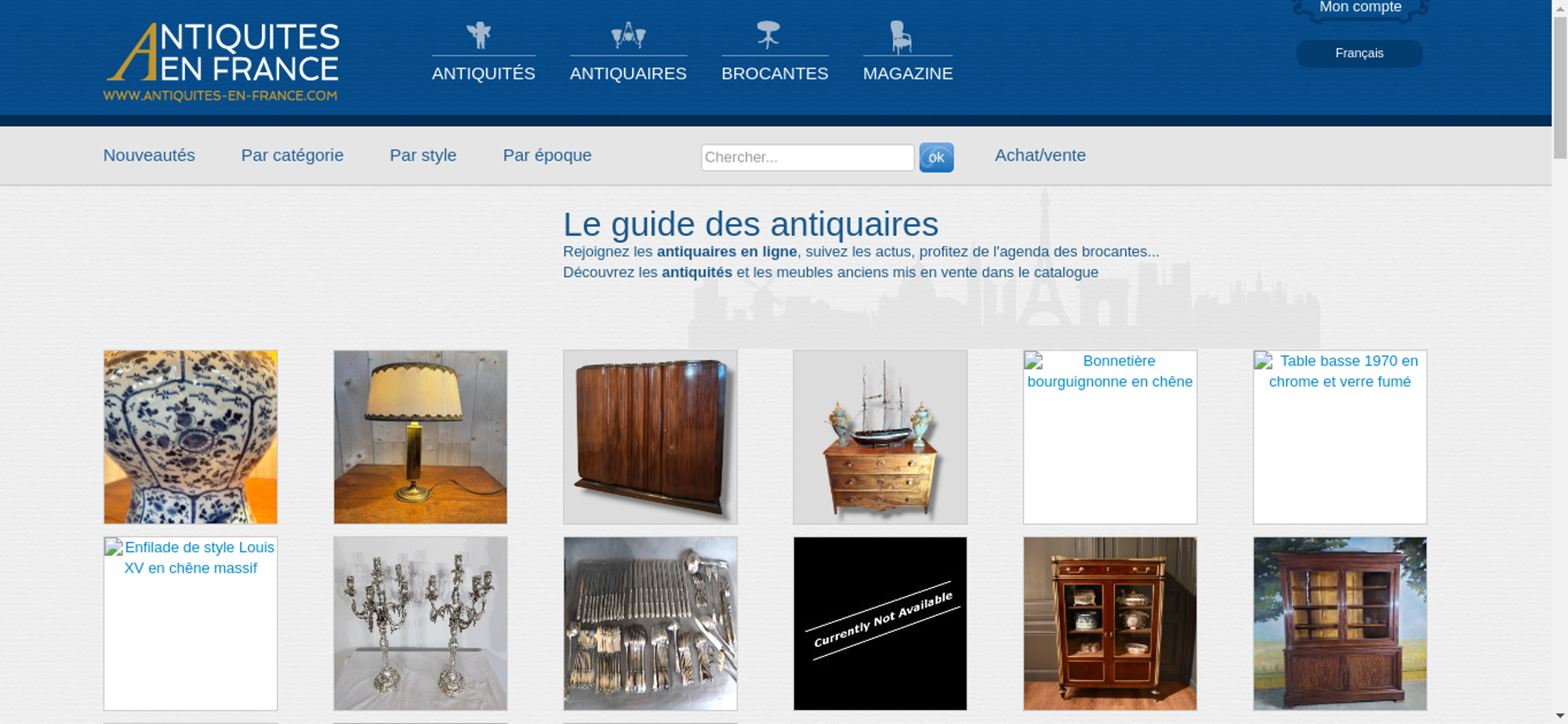The width and height of the screenshot is (1568, 724).
Task: Click broken image icon for Enfilade Louis XV
Action: (114, 548)
